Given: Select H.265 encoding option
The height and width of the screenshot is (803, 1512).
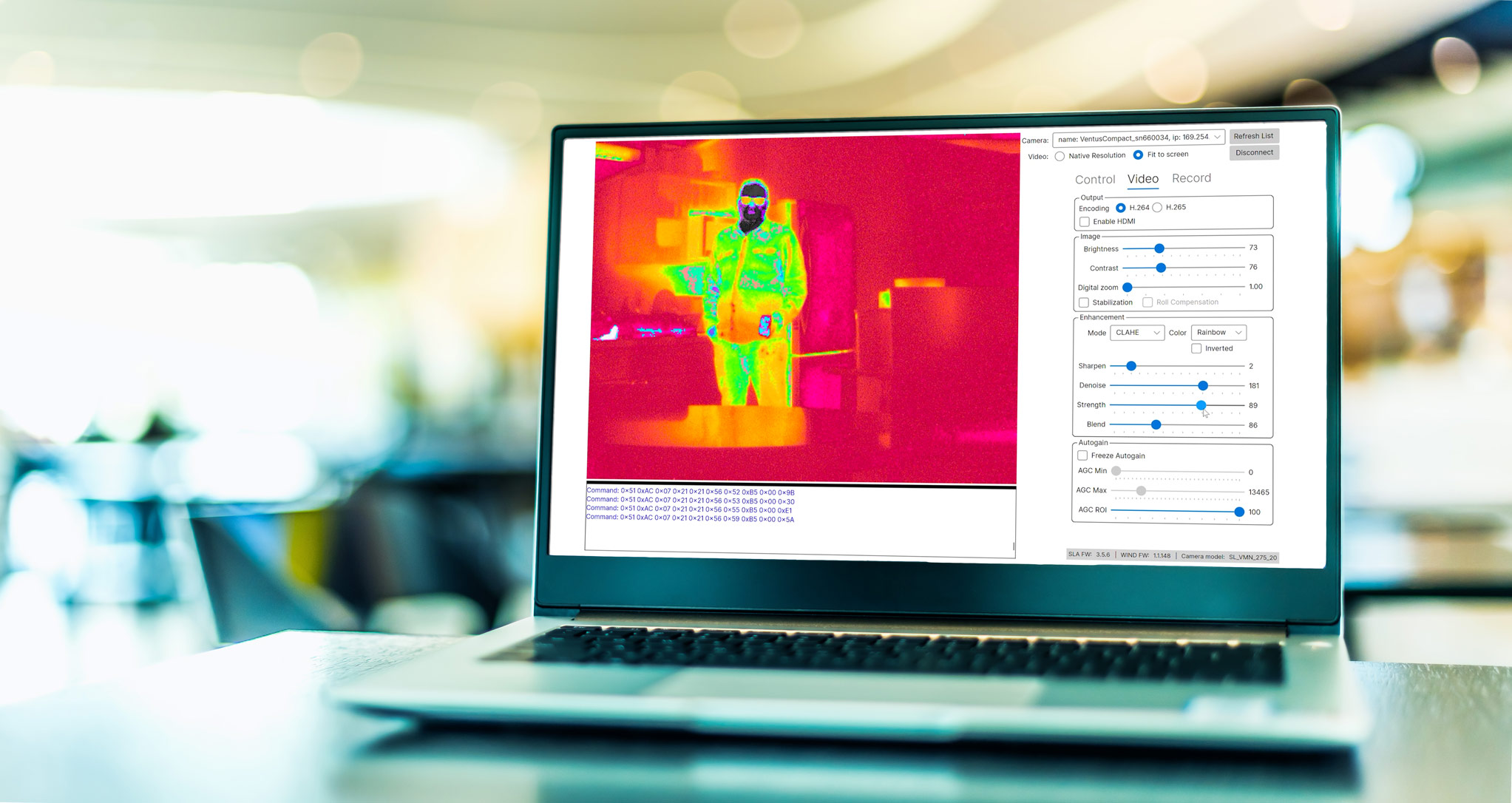Looking at the screenshot, I should (1157, 208).
